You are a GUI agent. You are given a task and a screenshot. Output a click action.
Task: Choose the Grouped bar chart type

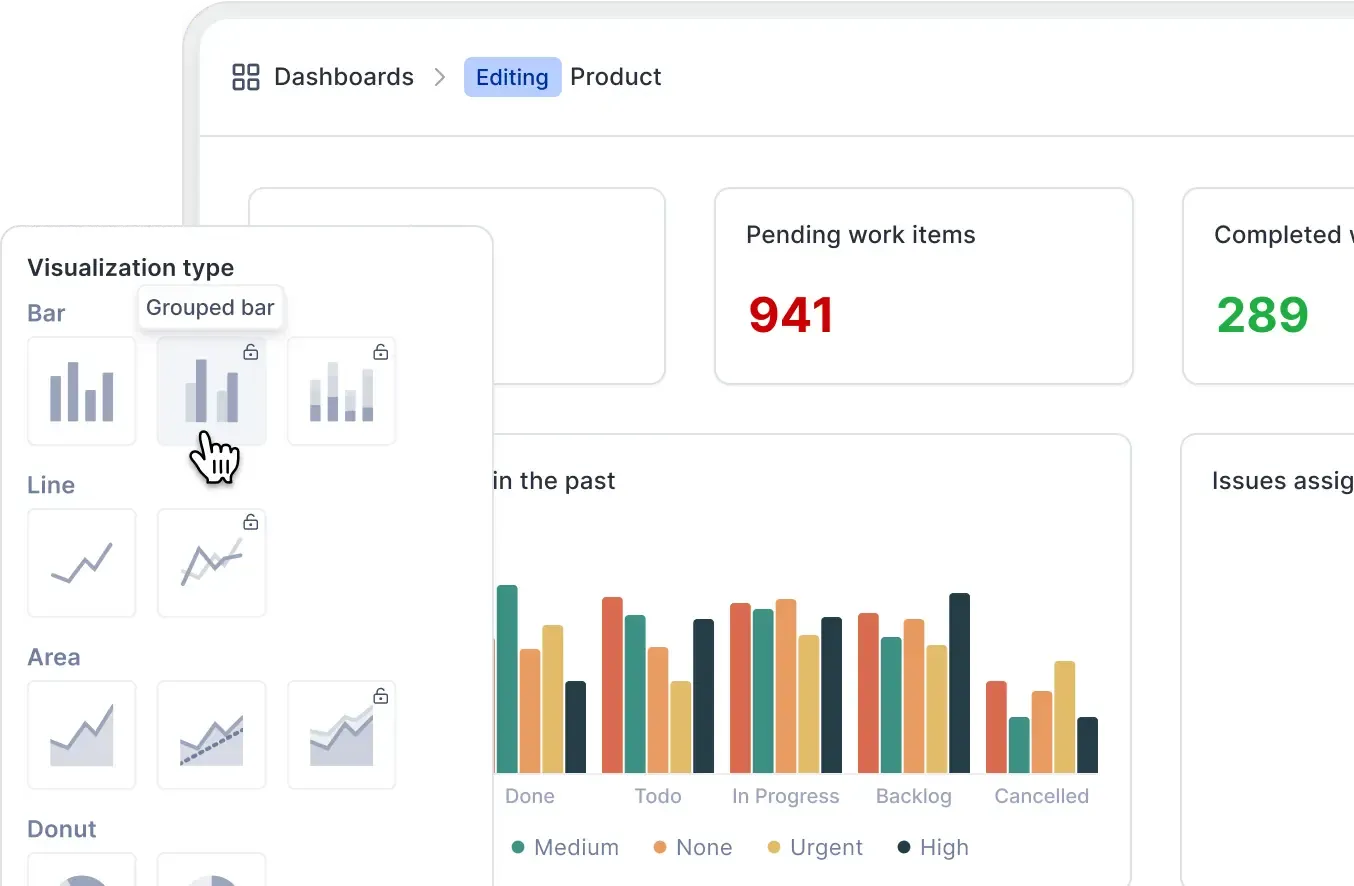coord(211,391)
